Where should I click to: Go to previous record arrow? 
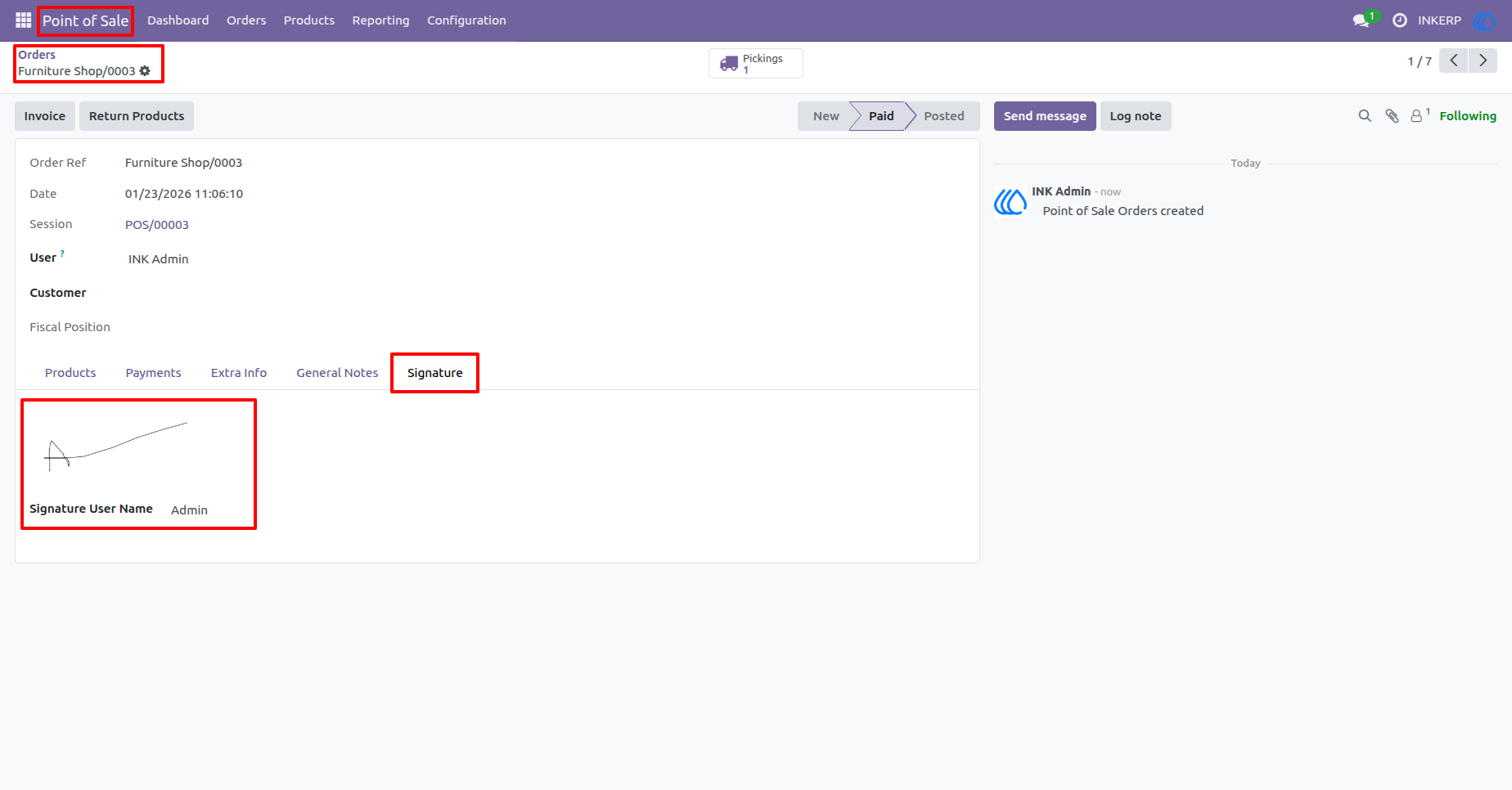point(1453,61)
